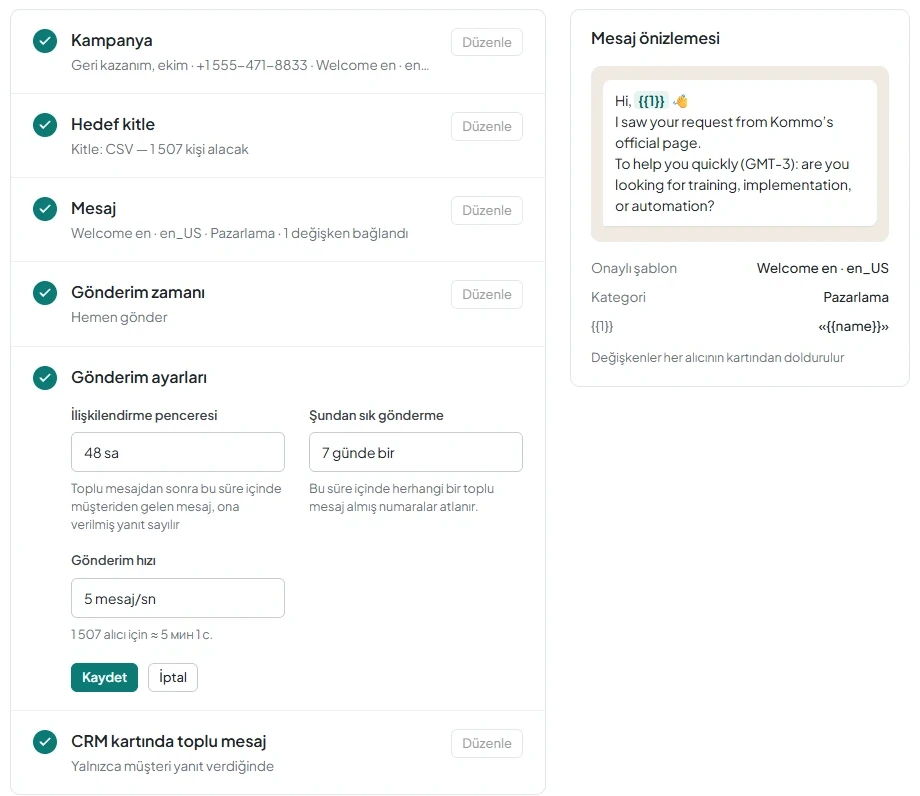920x796 pixels.
Task: Open the Şundan sık gönderme dropdown
Action: tap(416, 452)
